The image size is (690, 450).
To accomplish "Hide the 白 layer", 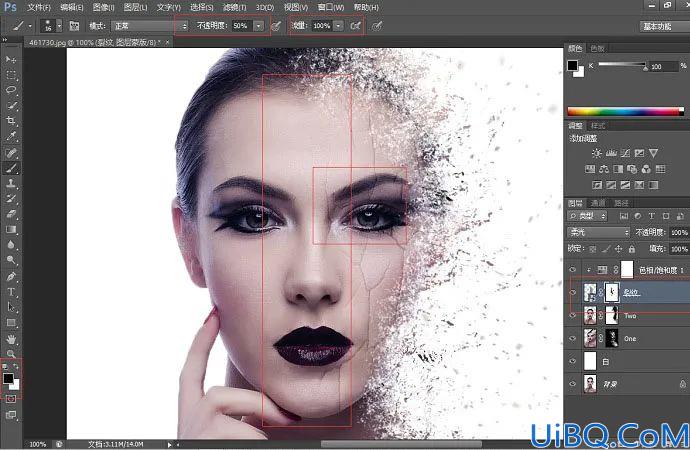I will [573, 361].
